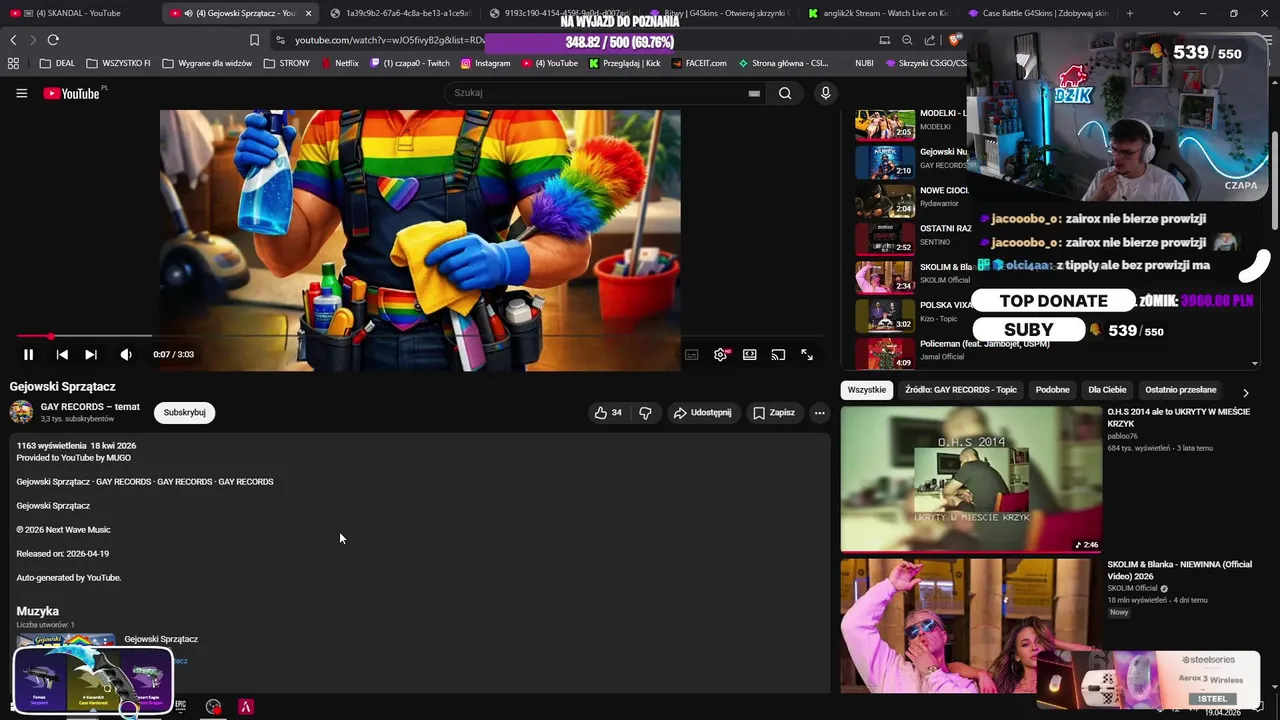This screenshot has height=720, width=1280.
Task: Play the OSTATNI RAZ playlist item by SENTINO
Action: (912, 238)
